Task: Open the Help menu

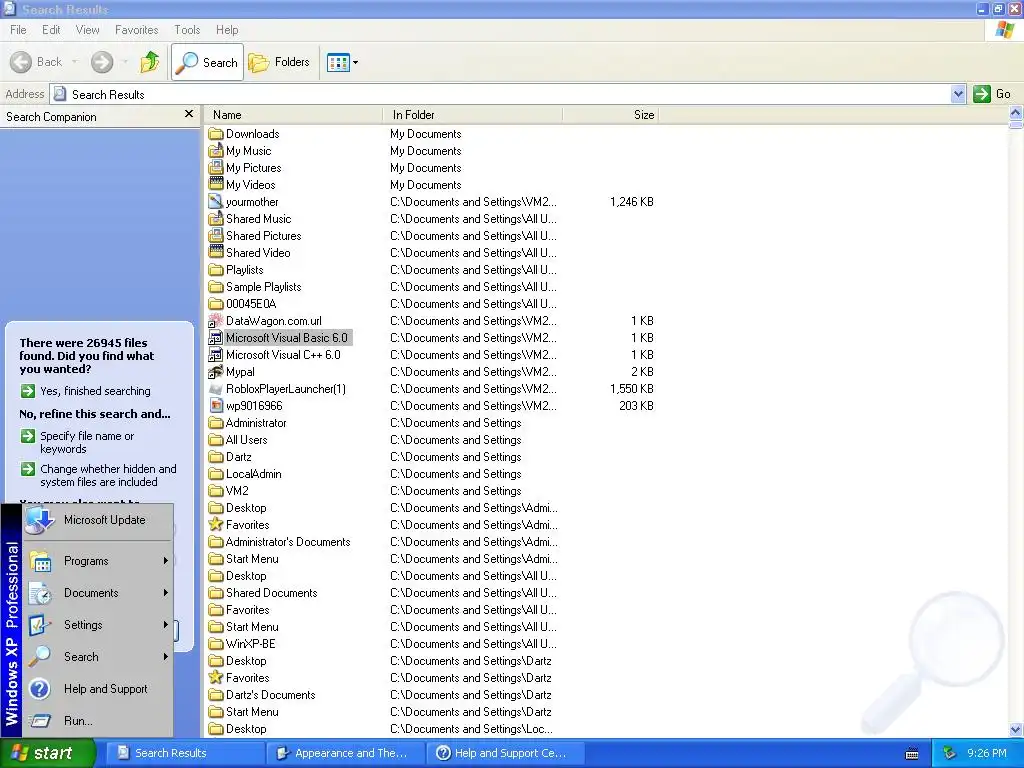Action: tap(227, 30)
